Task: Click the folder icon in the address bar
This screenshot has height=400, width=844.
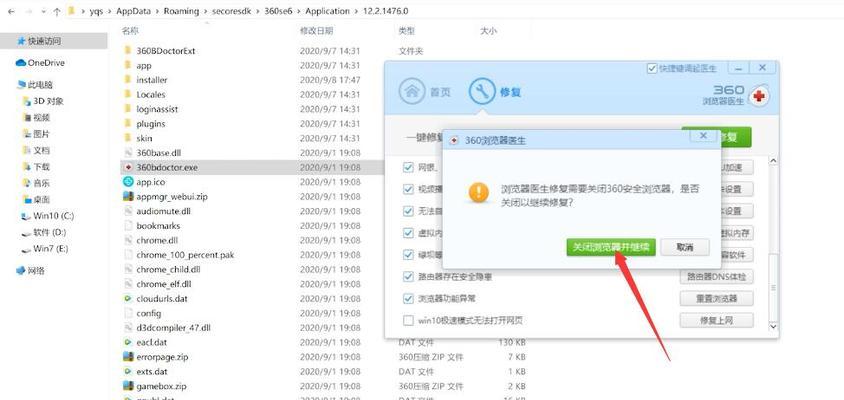Action: coord(71,11)
